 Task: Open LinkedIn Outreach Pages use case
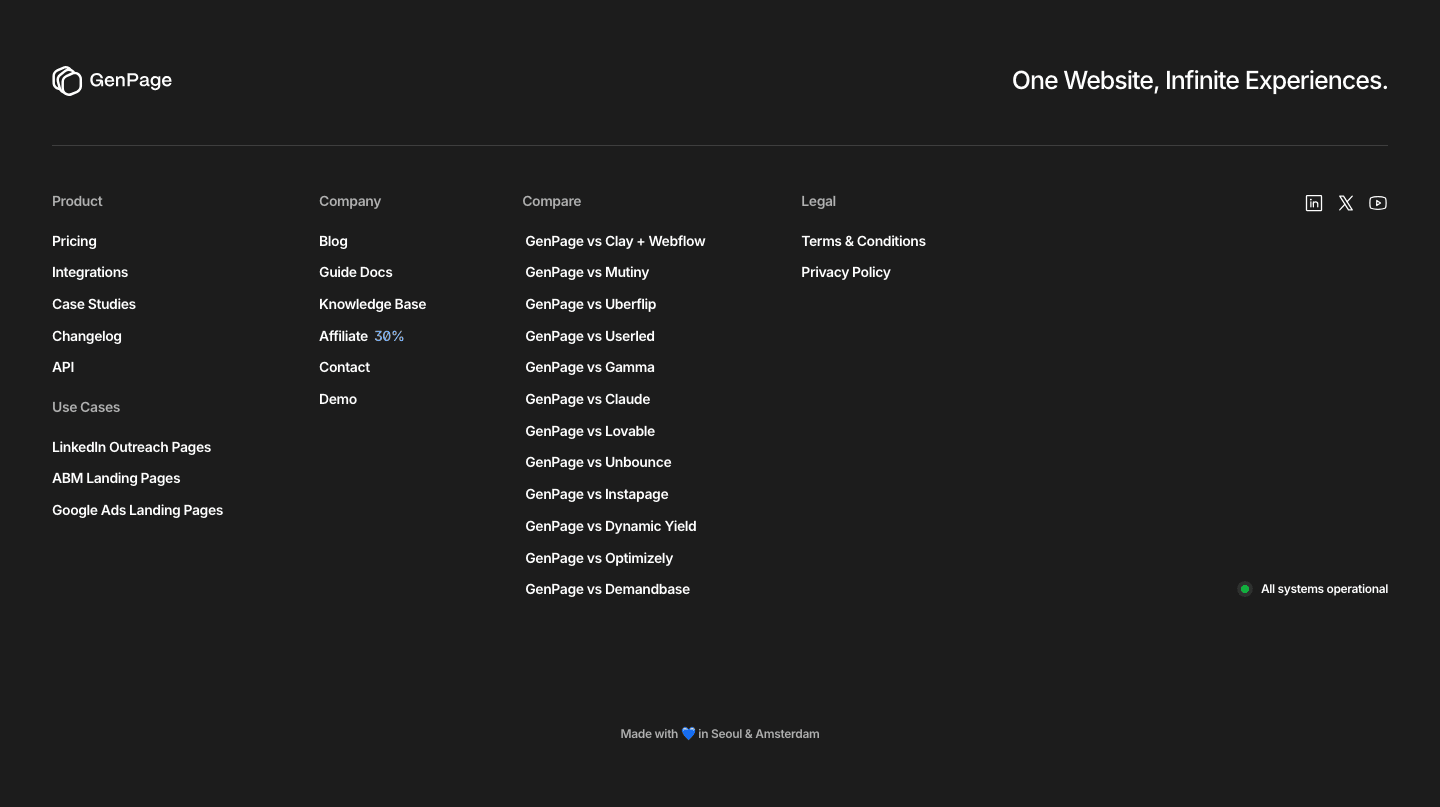(x=132, y=447)
